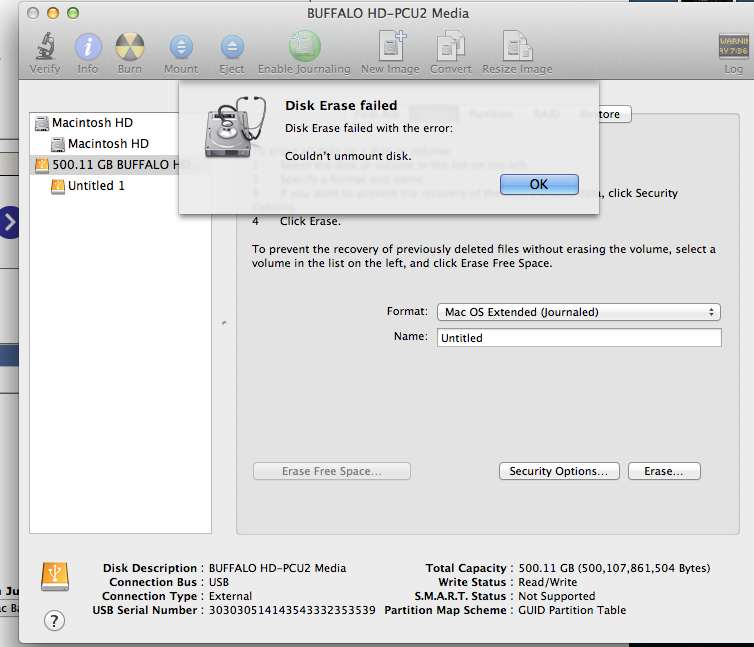Click the "Couldn't unmount disk." message
This screenshot has height=647, width=754.
click(348, 156)
